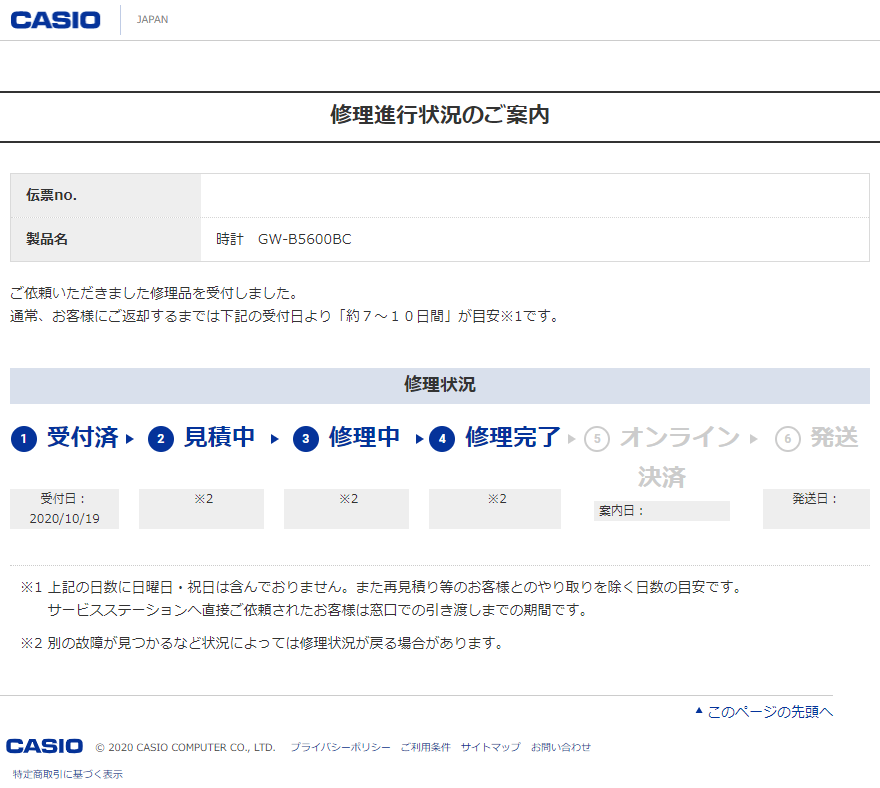Open the ご利用条件 footer link
880x788 pixels.
click(425, 747)
